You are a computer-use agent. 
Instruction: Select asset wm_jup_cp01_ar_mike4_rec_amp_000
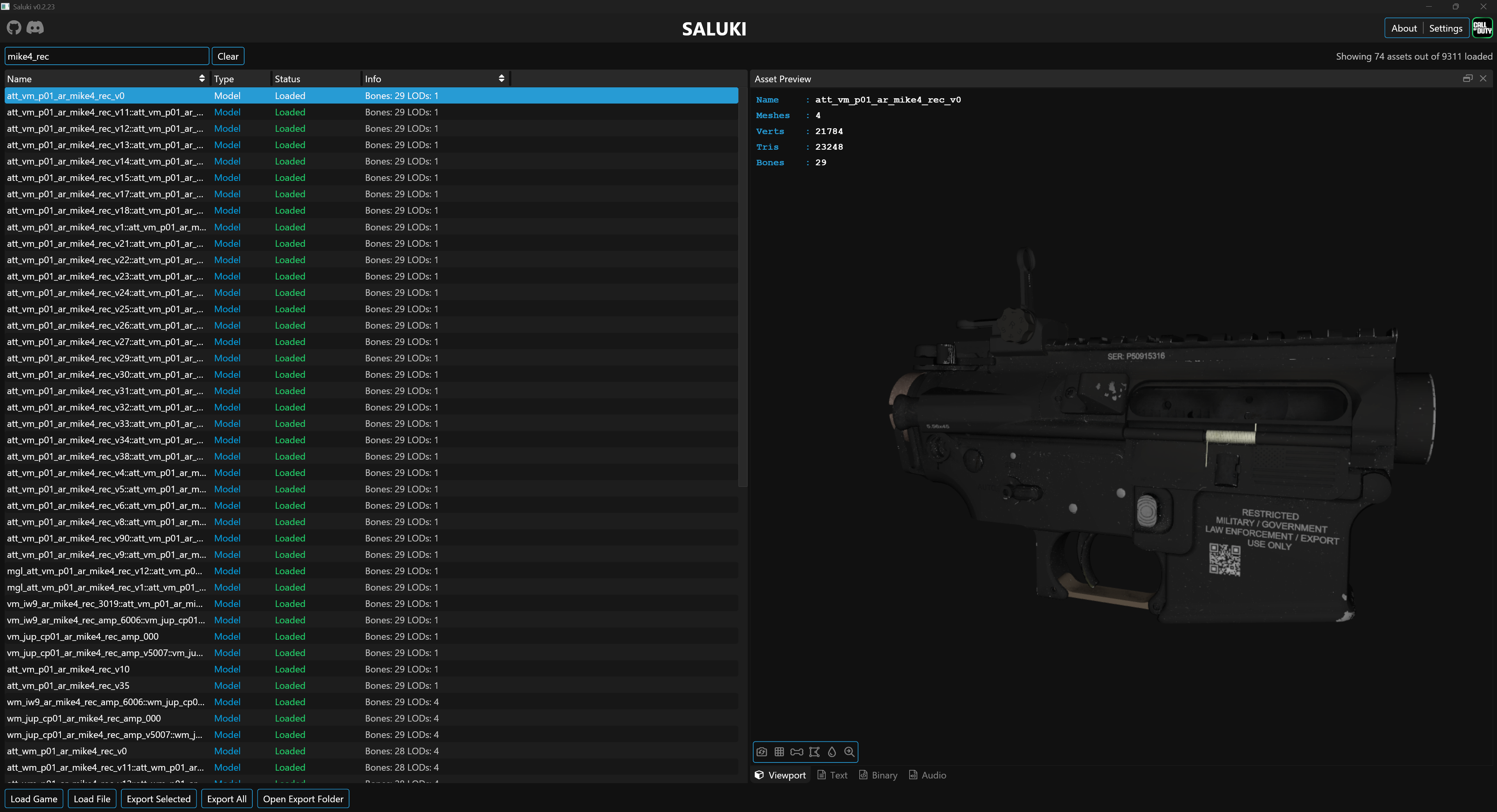[x=371, y=718]
